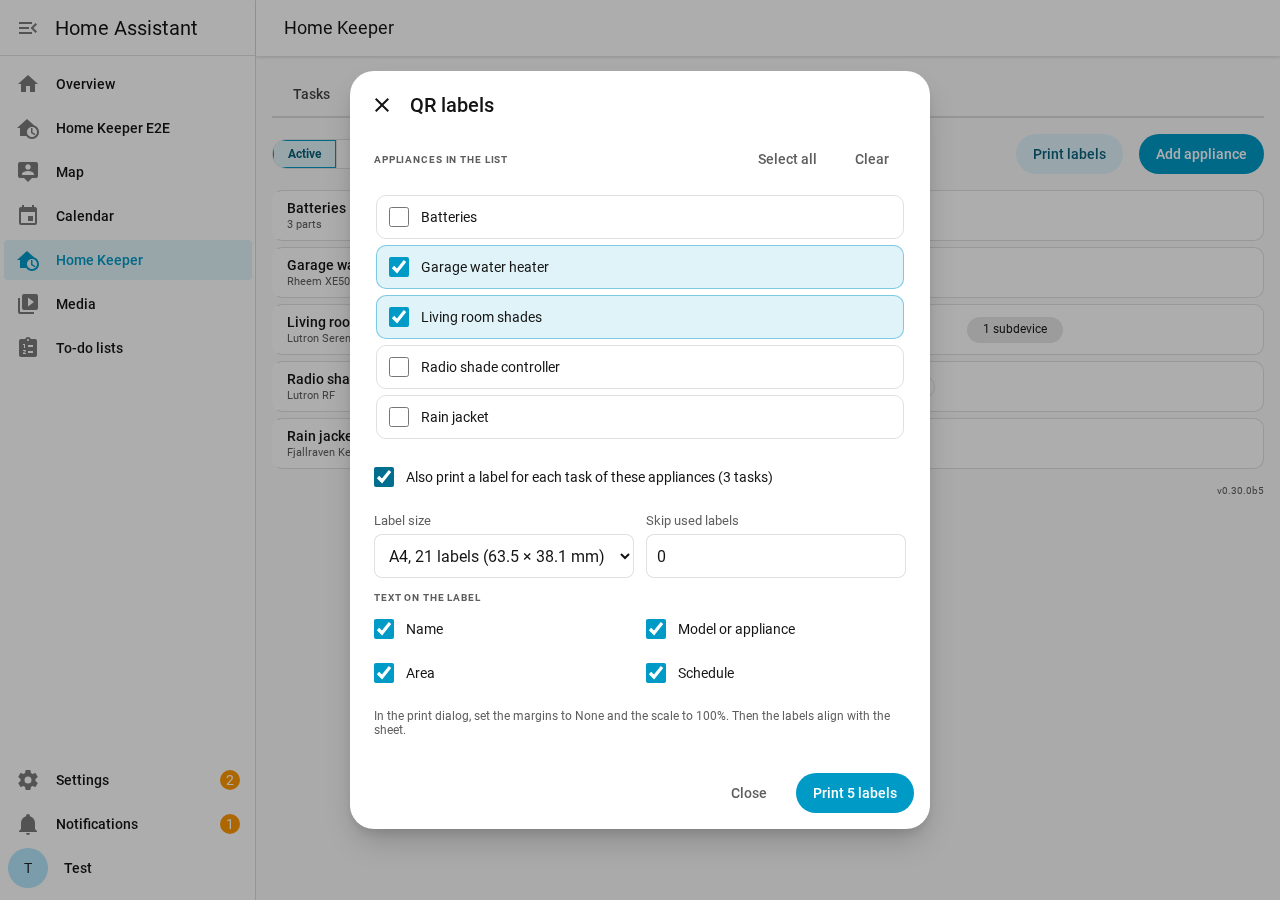
Task: Focus the Skip used labels field
Action: [776, 556]
